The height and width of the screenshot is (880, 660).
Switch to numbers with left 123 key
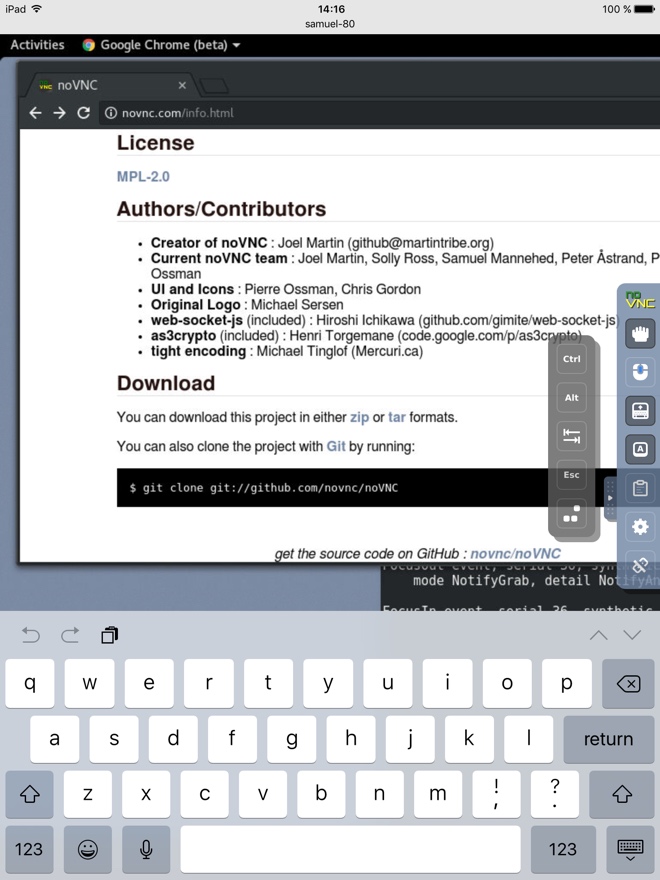pyautogui.click(x=30, y=849)
